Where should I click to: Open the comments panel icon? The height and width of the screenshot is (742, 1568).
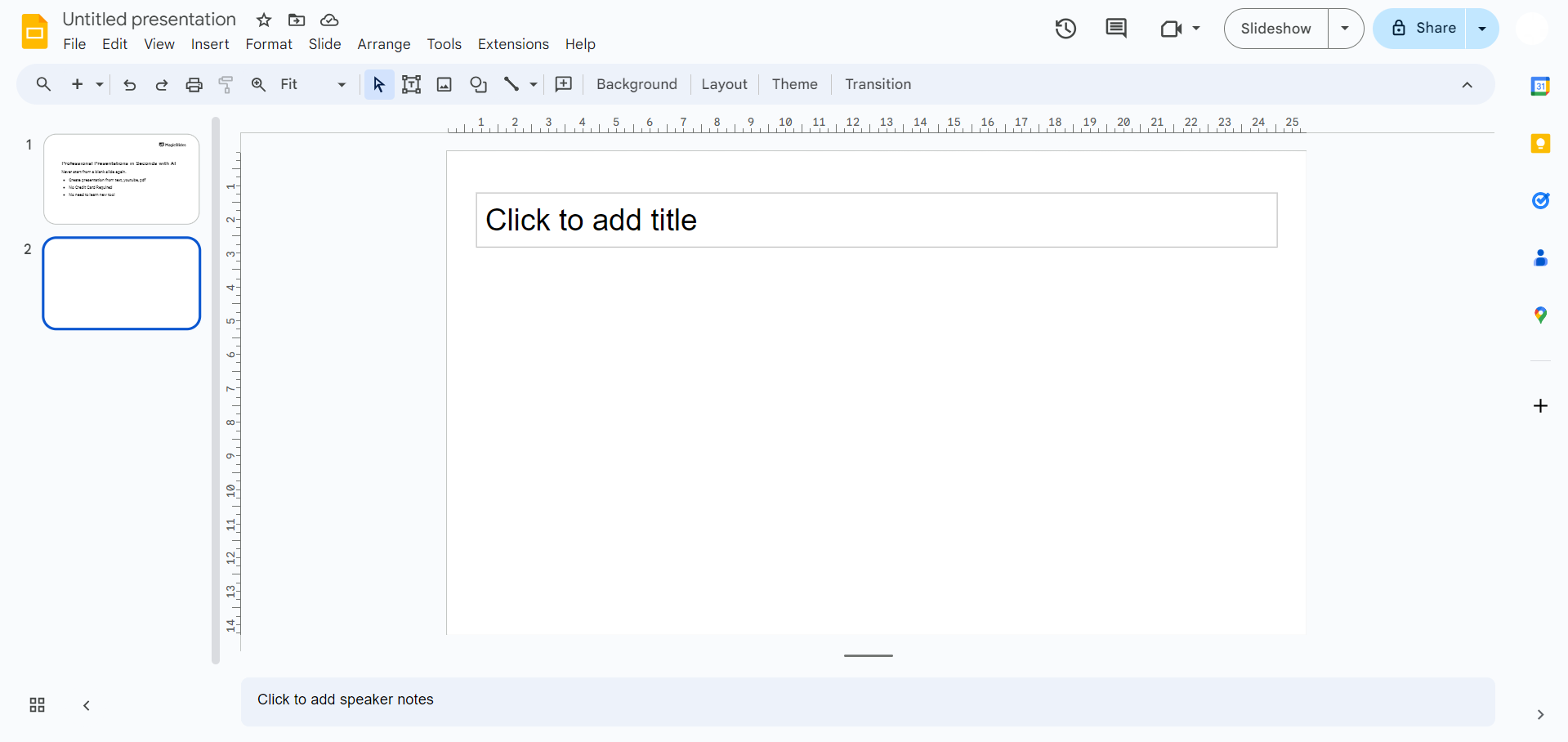click(x=1115, y=29)
